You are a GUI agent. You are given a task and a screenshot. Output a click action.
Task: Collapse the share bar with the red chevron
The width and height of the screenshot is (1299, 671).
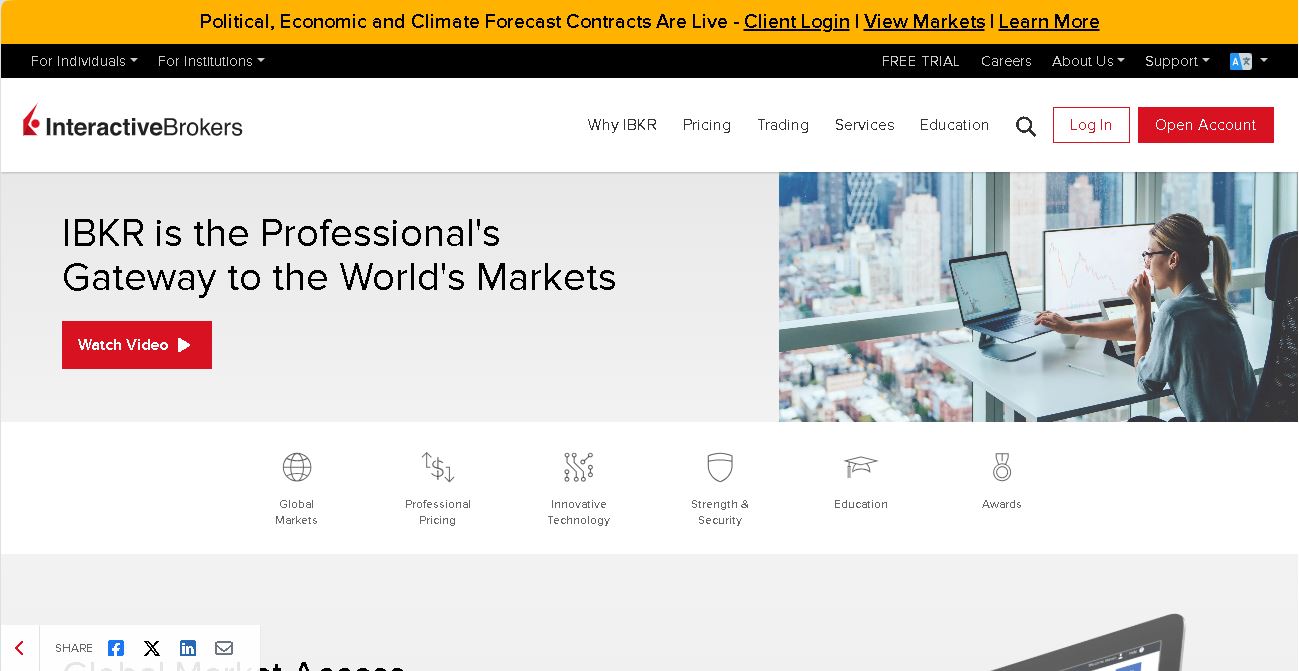point(19,648)
